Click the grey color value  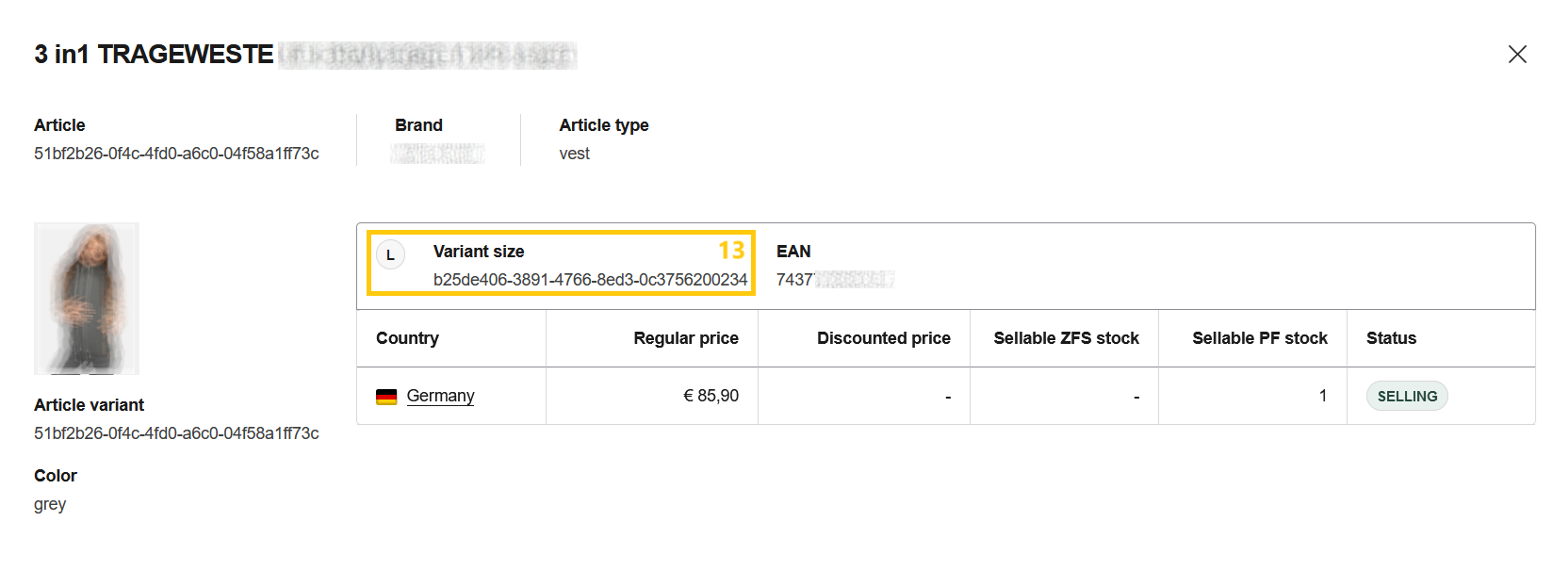pos(50,504)
